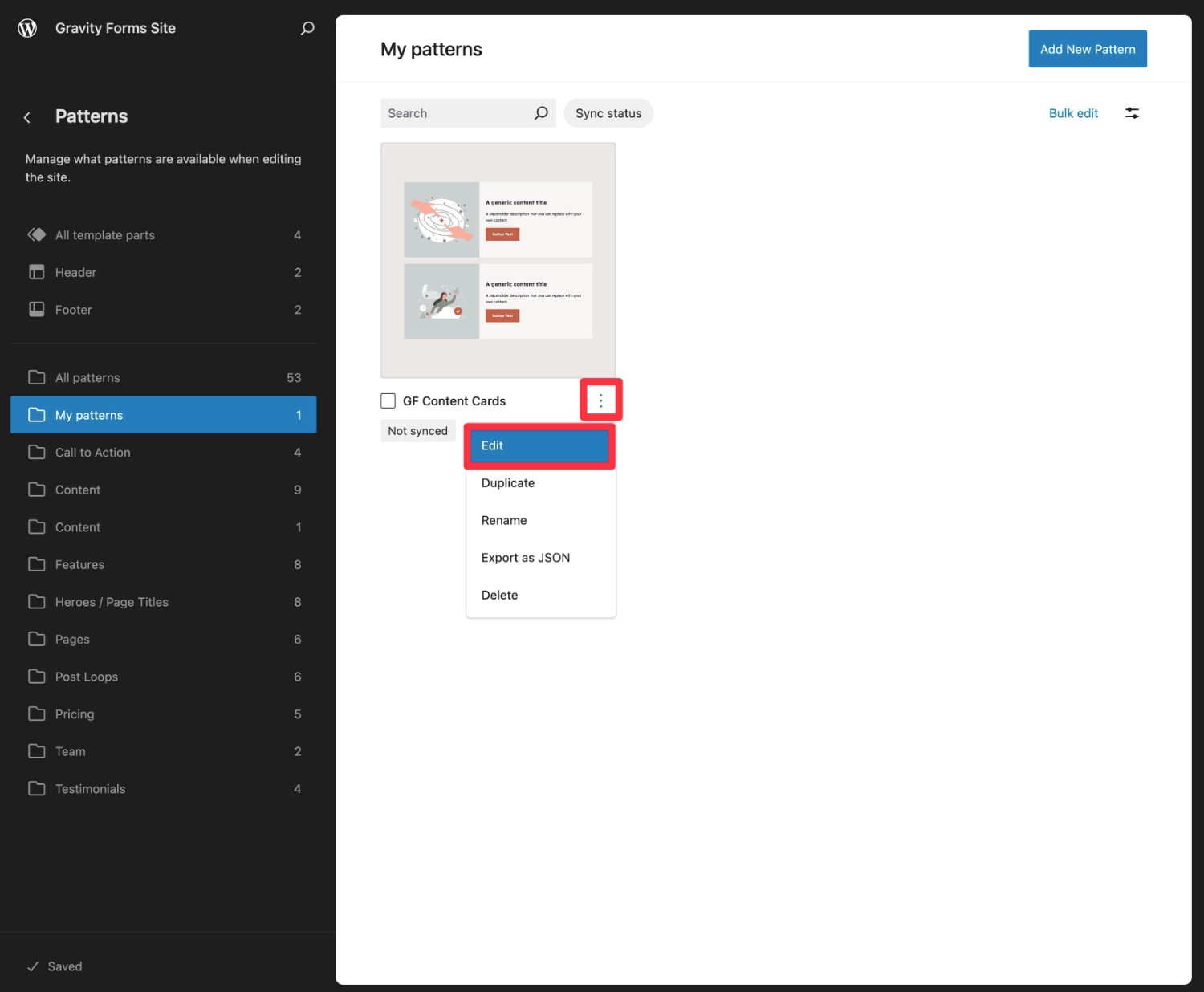Select My patterns category
This screenshot has height=992, width=1204.
click(x=164, y=415)
